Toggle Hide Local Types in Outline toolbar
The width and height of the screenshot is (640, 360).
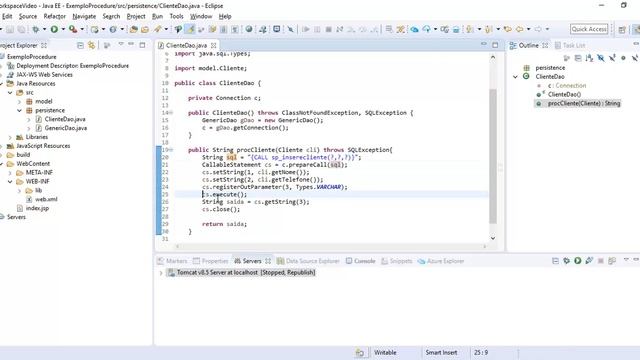[635, 58]
